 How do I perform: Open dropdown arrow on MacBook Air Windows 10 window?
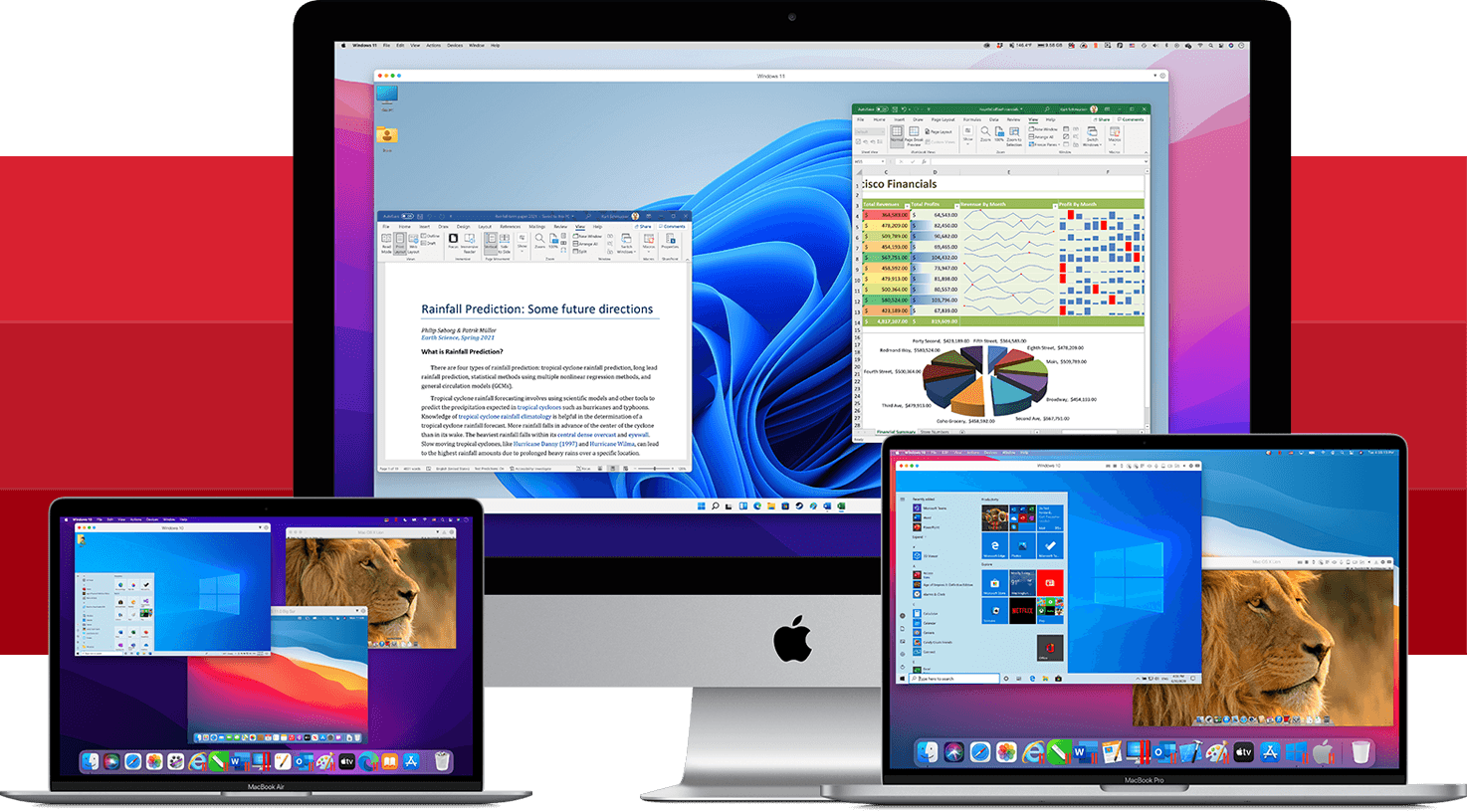tap(260, 527)
